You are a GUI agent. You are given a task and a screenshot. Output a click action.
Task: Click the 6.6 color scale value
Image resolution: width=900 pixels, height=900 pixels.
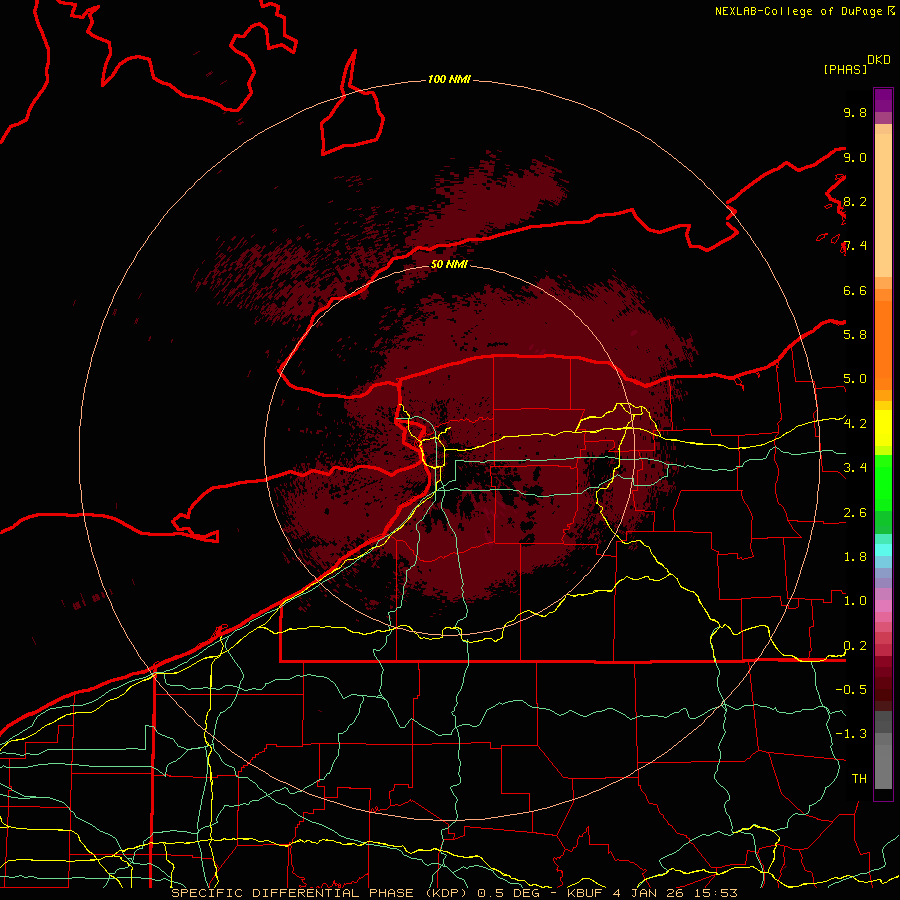pos(855,291)
